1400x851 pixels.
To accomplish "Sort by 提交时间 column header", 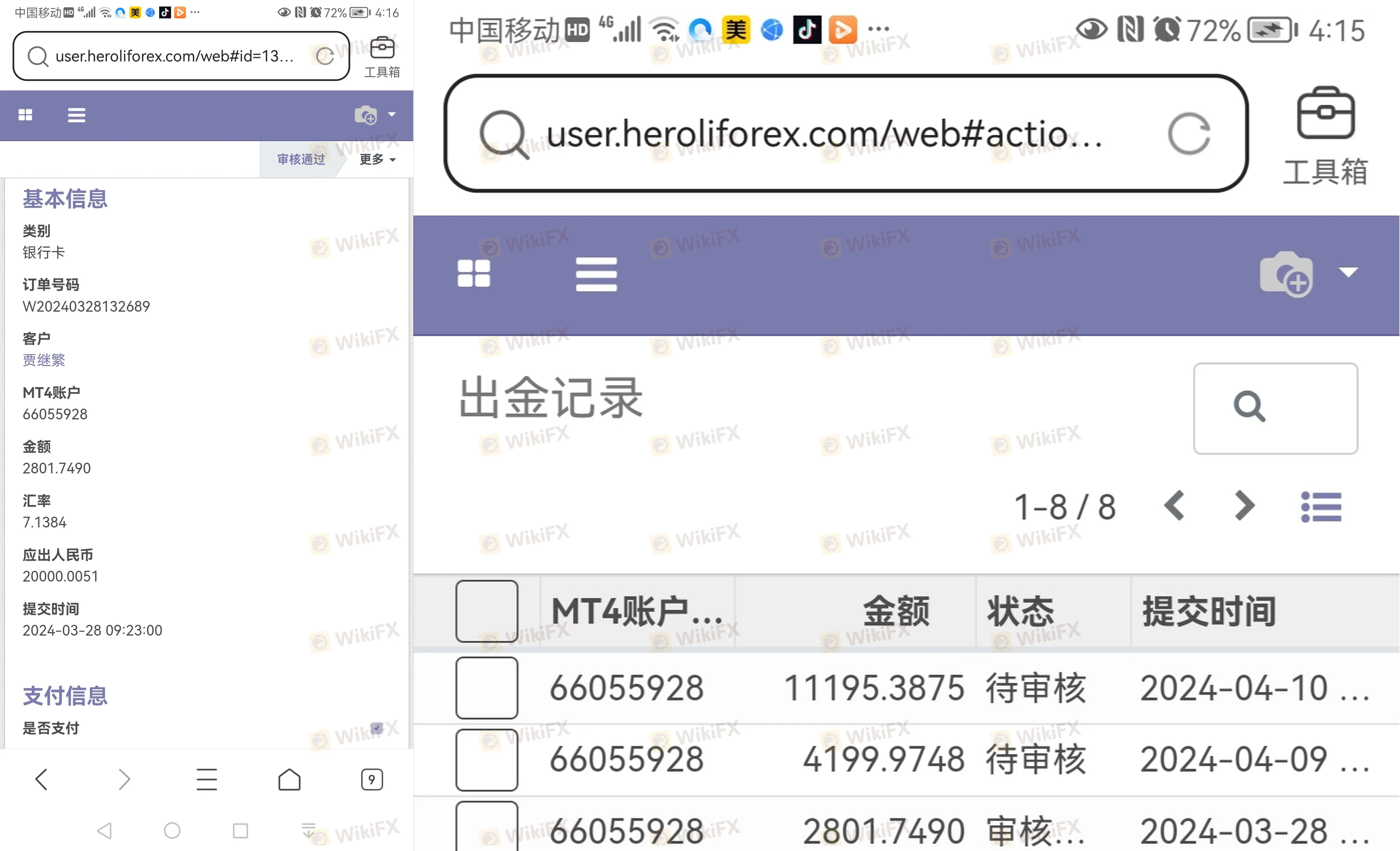I will [x=1209, y=611].
